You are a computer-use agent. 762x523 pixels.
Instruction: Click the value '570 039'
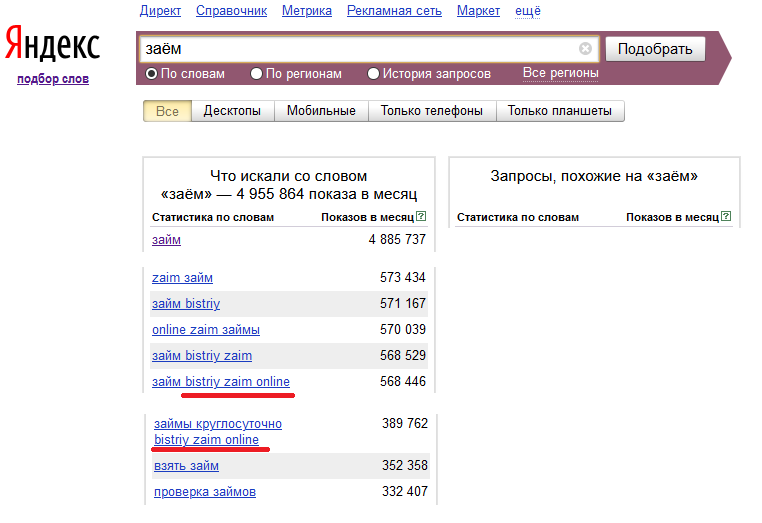coord(403,330)
